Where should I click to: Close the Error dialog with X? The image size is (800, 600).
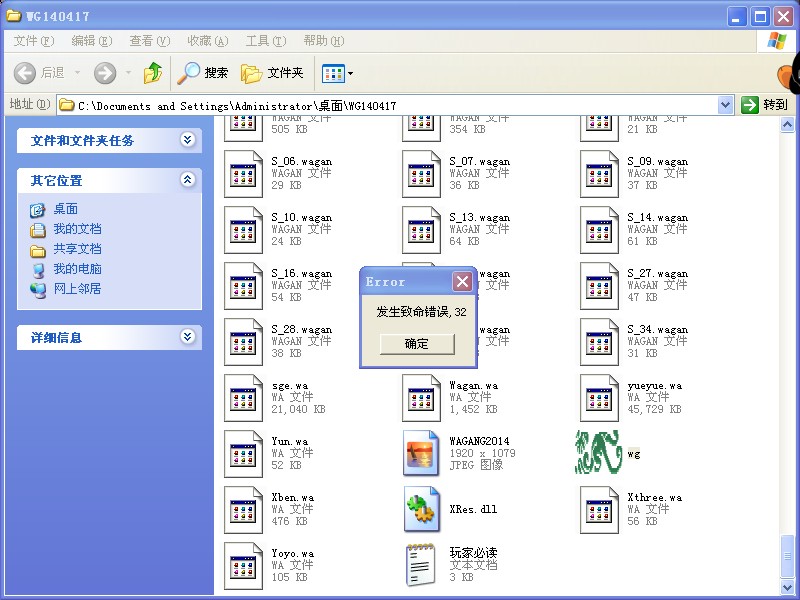(462, 282)
